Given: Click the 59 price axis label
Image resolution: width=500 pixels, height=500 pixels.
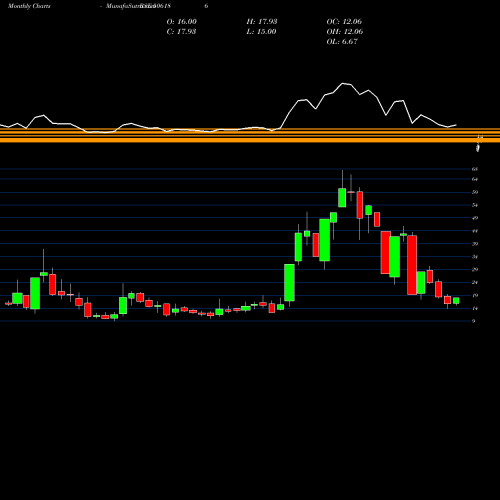Looking at the screenshot, I should point(475,192).
